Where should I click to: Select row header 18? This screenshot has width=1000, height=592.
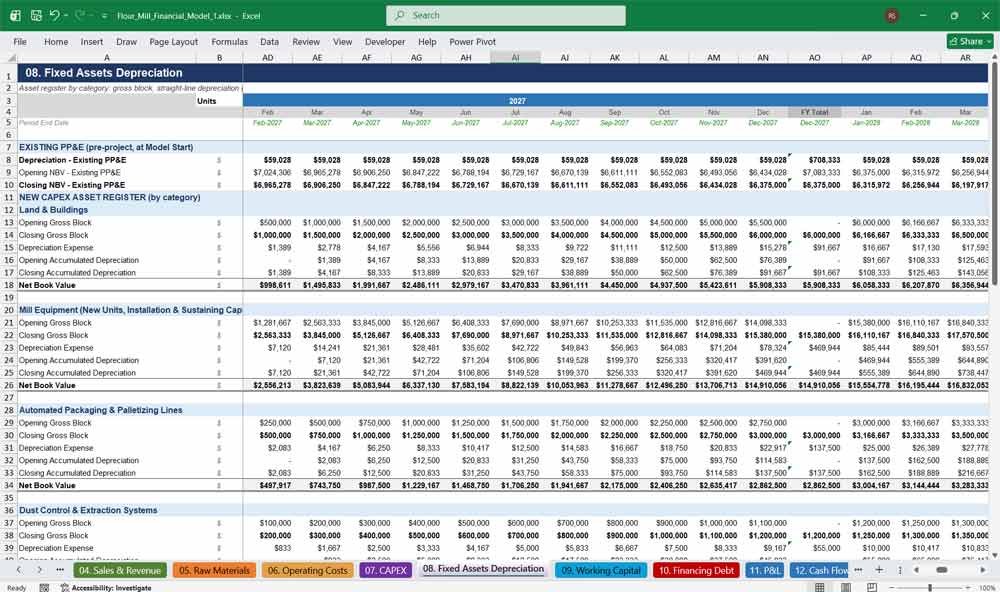point(9,285)
